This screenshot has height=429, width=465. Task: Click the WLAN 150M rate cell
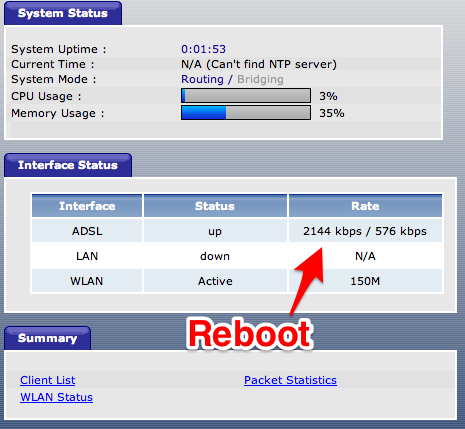coord(365,281)
